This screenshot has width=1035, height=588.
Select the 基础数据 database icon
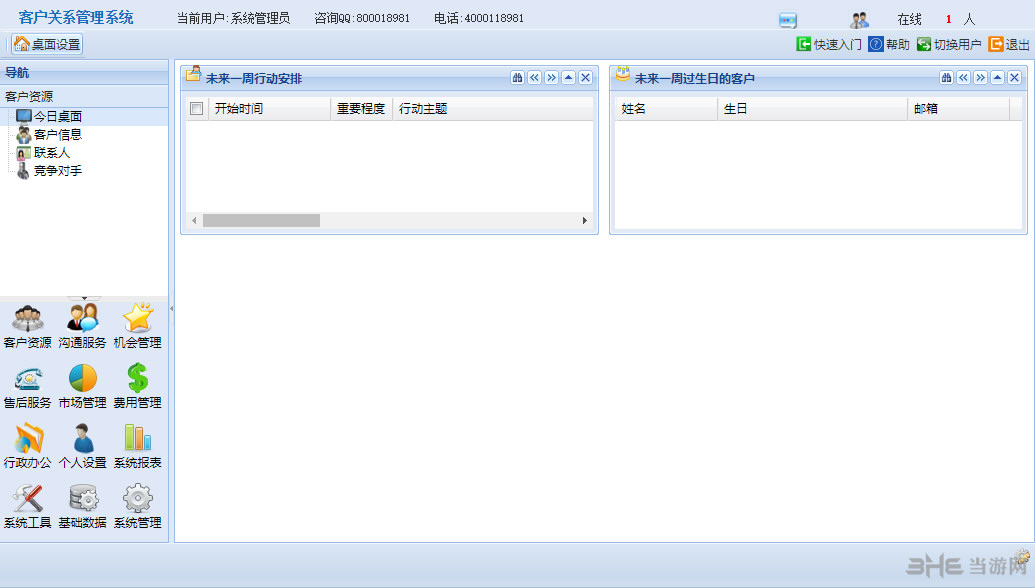click(x=83, y=505)
